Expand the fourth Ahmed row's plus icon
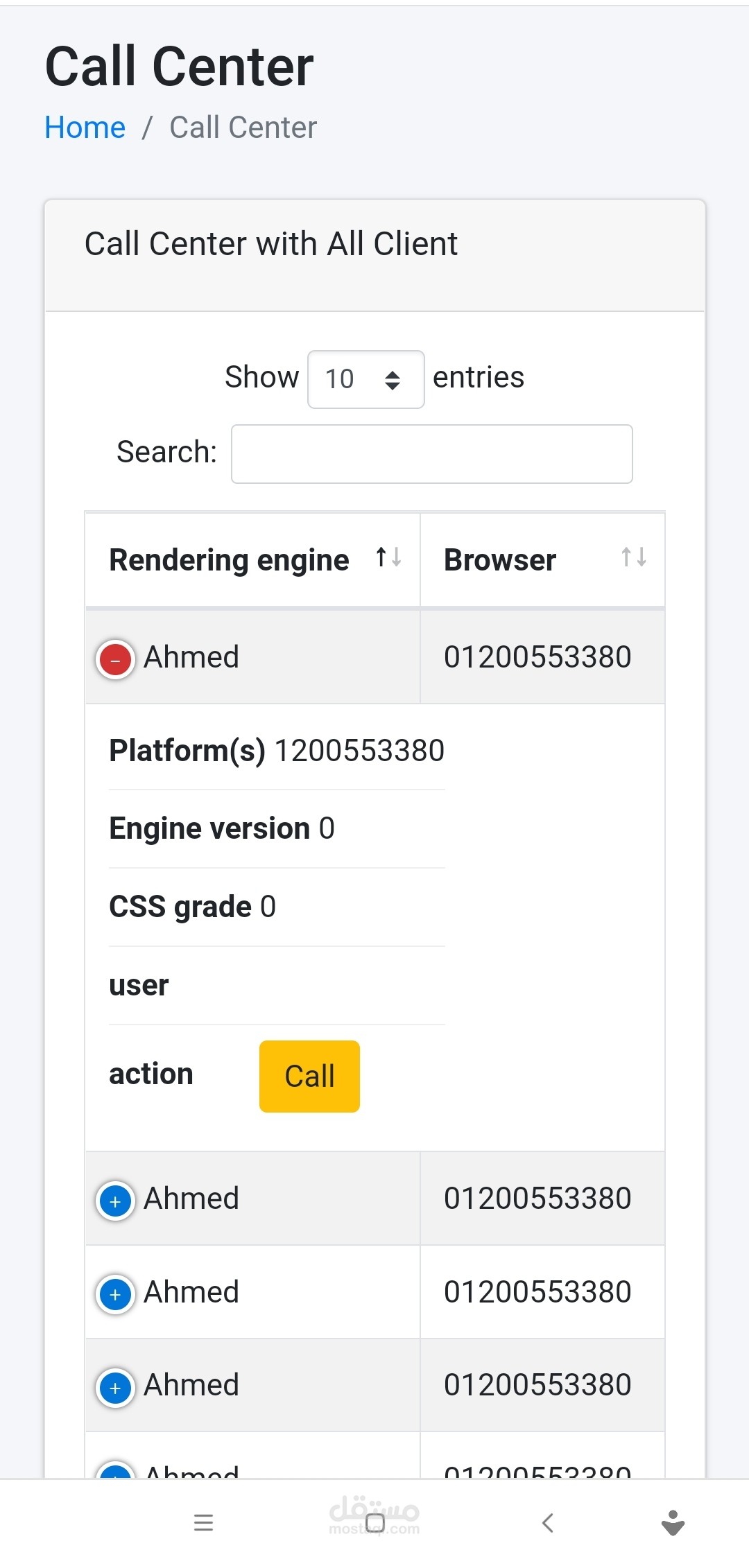The image size is (749, 1568). point(115,1388)
